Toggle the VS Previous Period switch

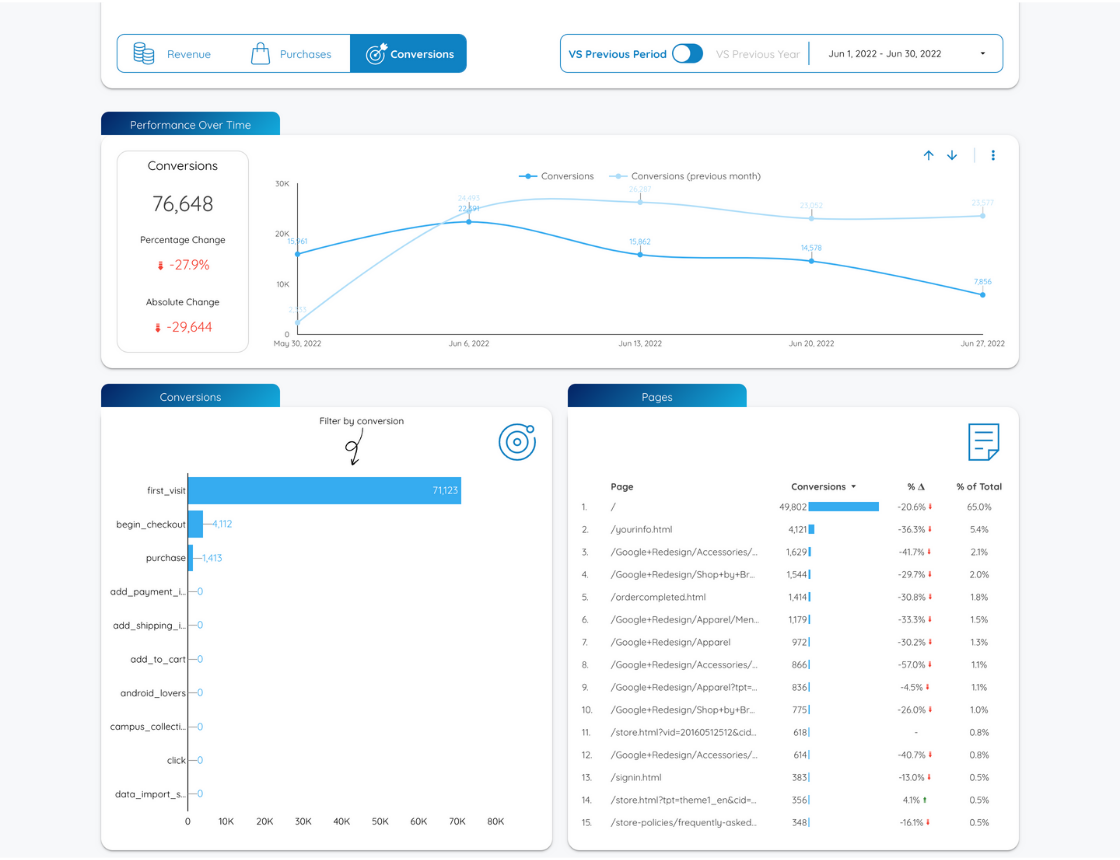[687, 54]
